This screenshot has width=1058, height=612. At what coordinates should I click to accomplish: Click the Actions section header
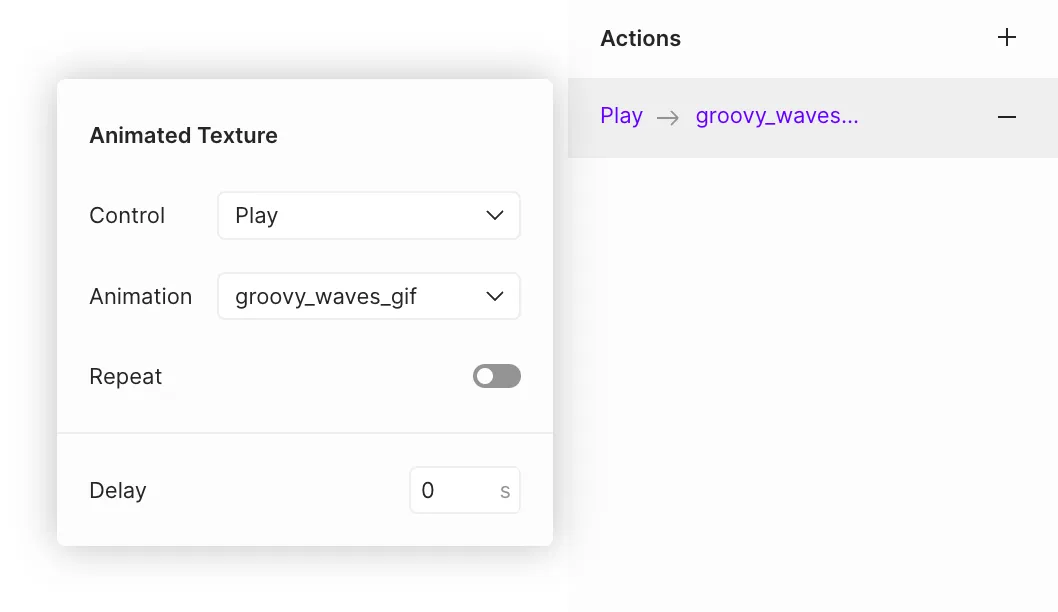(x=640, y=39)
